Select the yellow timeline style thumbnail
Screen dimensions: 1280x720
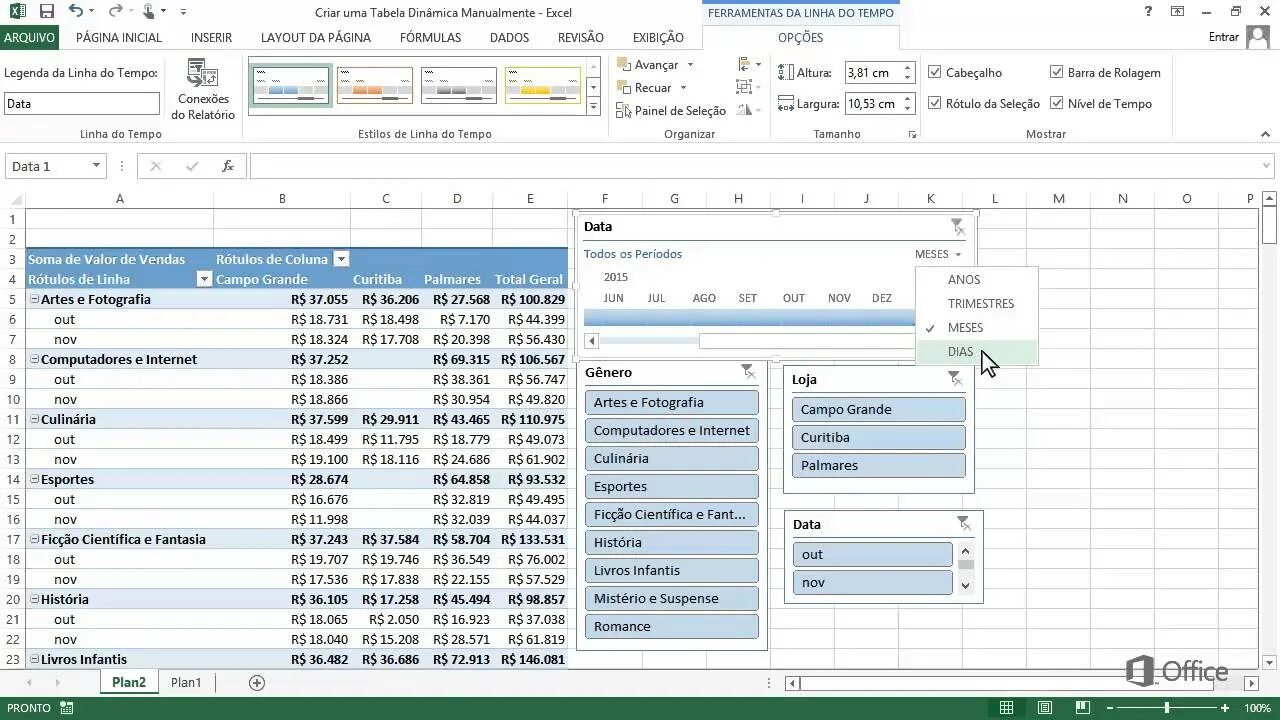[543, 86]
